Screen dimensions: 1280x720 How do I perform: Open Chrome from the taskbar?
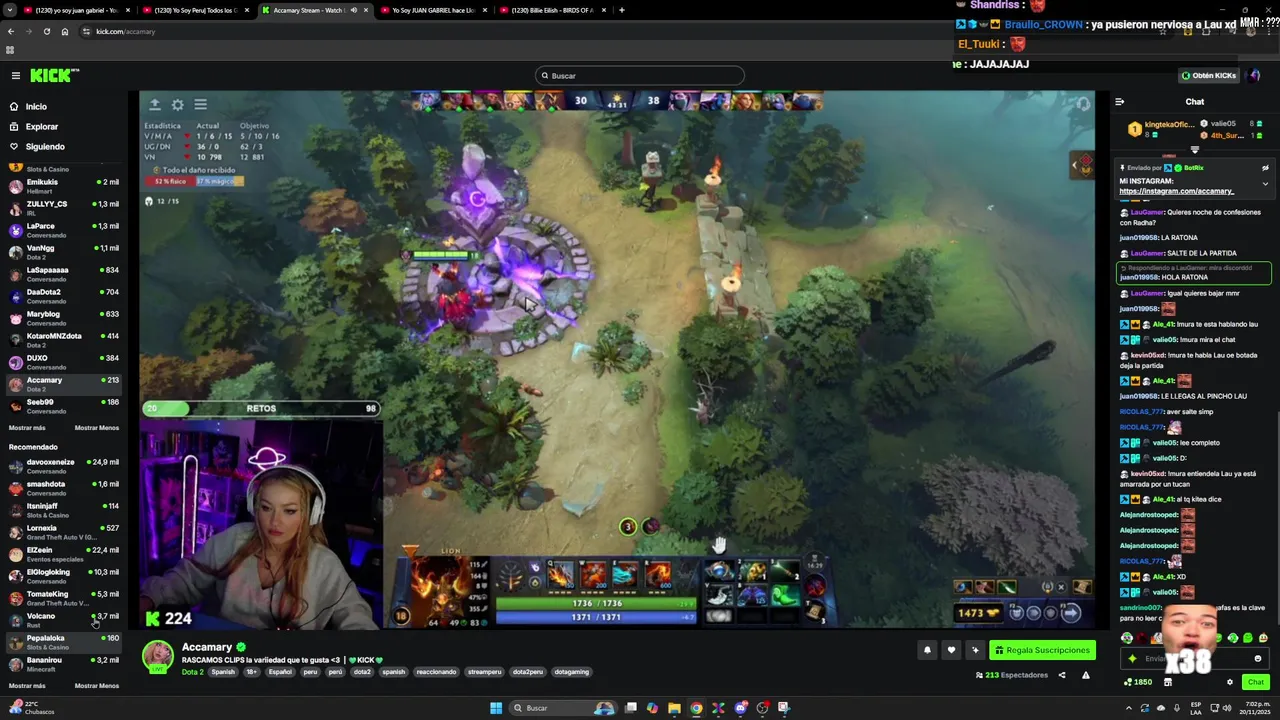pos(696,708)
